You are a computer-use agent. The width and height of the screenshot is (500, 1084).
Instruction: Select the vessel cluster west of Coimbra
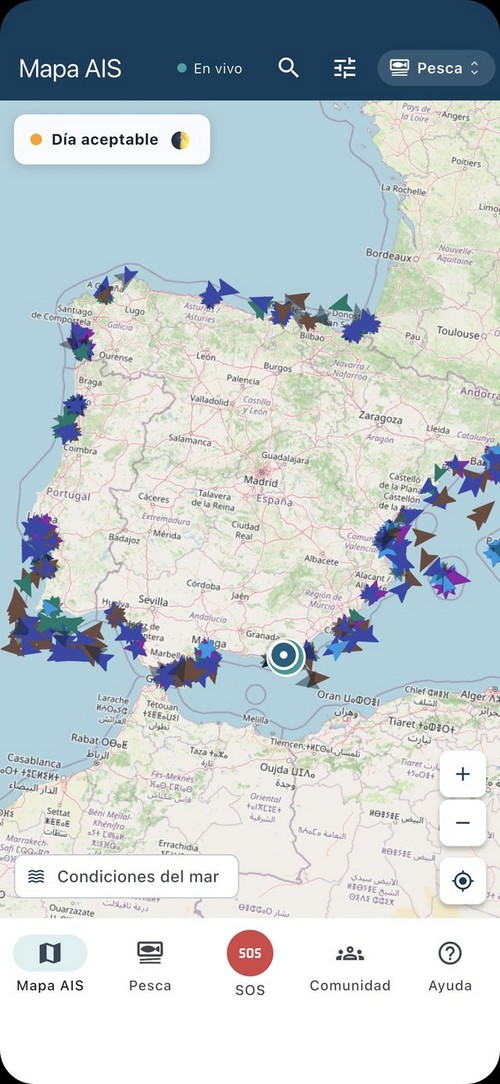point(67,431)
